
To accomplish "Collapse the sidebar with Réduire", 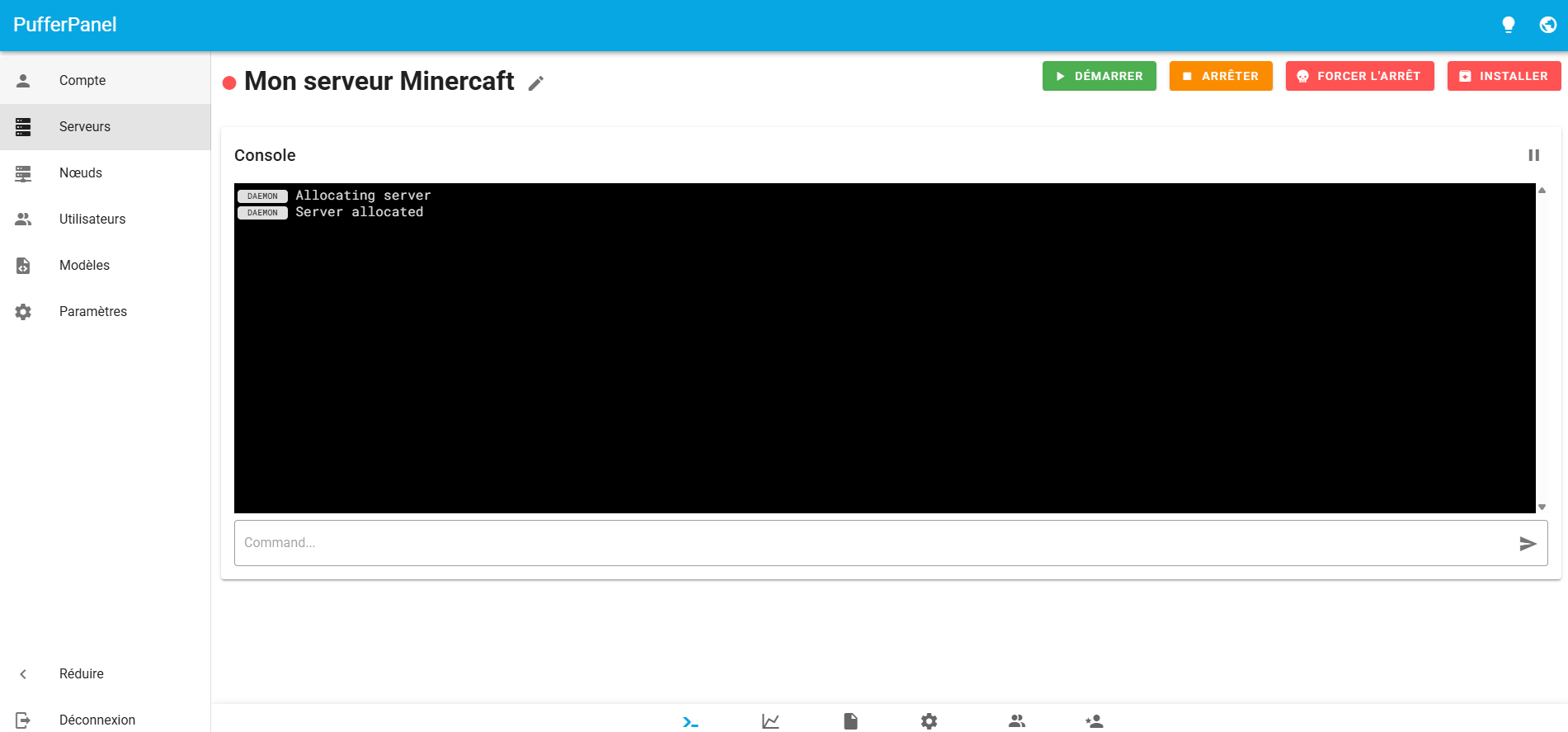I will tap(81, 673).
